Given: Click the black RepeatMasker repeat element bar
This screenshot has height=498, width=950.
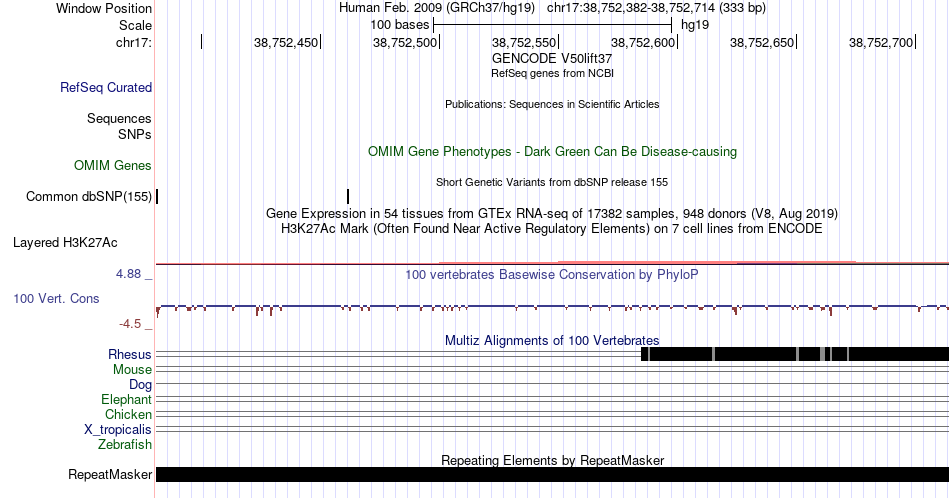Looking at the screenshot, I should [552, 474].
